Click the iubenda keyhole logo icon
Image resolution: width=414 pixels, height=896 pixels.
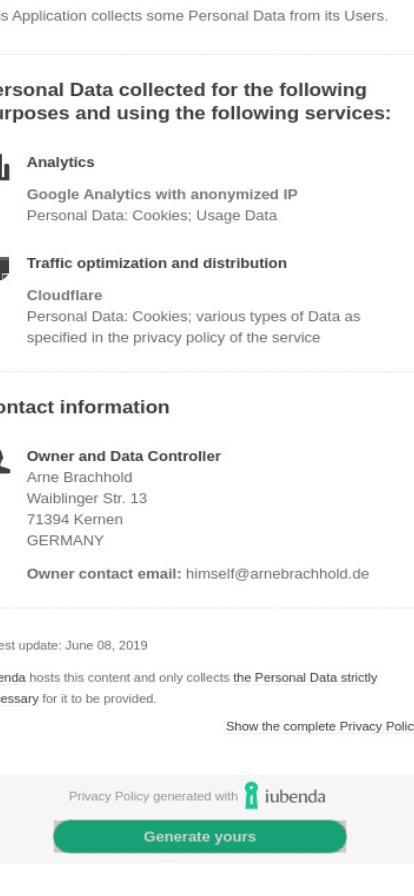coord(251,795)
